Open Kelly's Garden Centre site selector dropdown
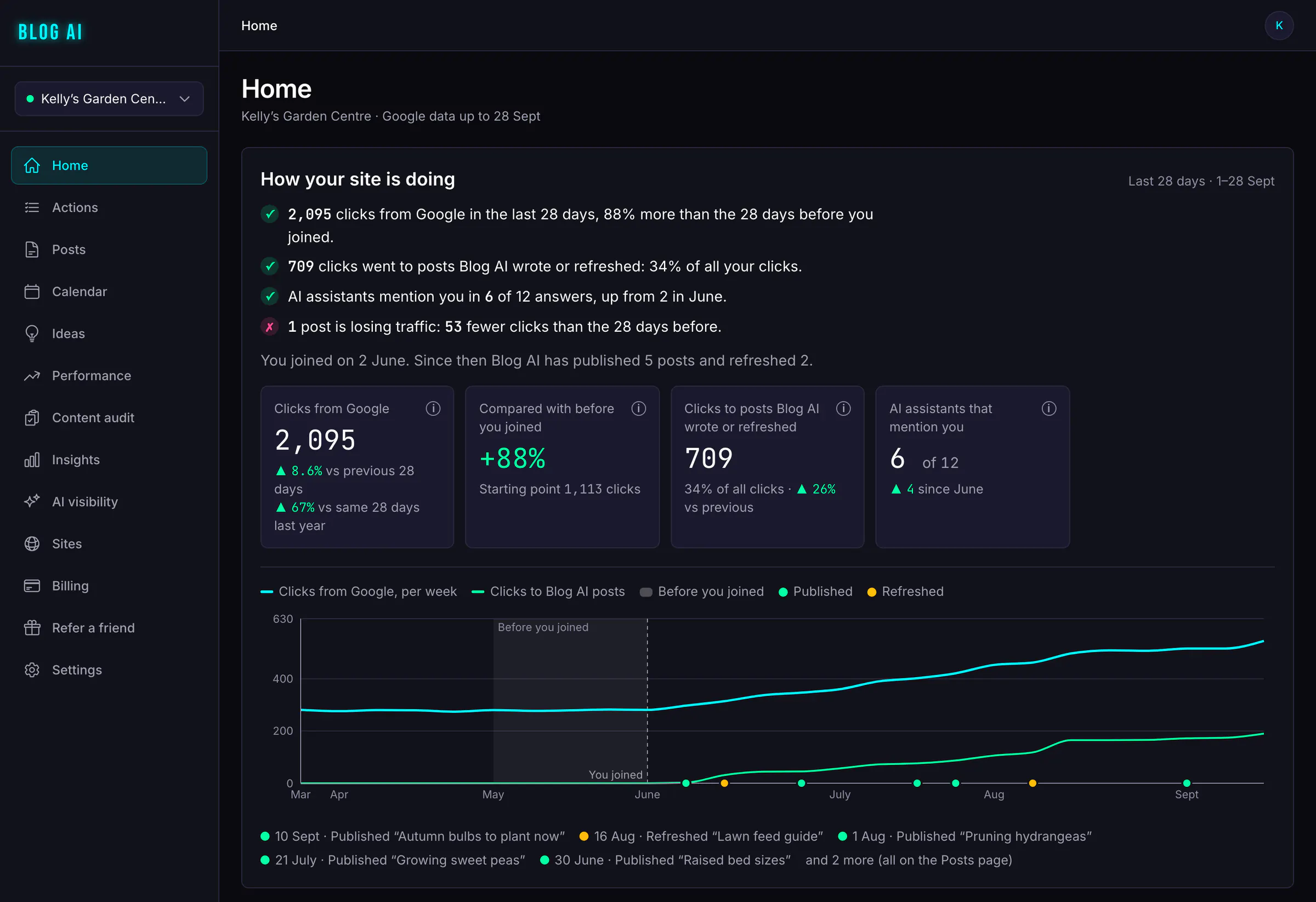This screenshot has width=1316, height=902. pyautogui.click(x=109, y=99)
